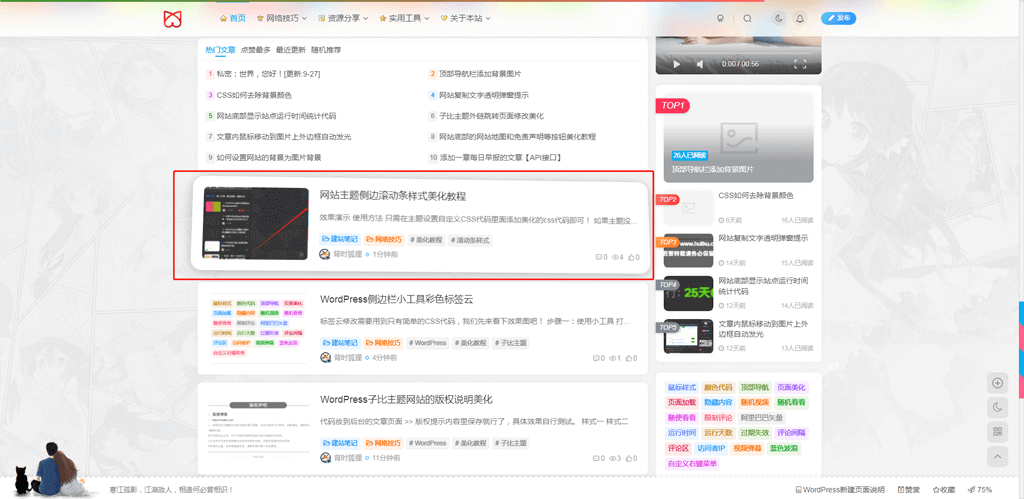
Task: Click the blue 发布 button
Action: [838, 18]
